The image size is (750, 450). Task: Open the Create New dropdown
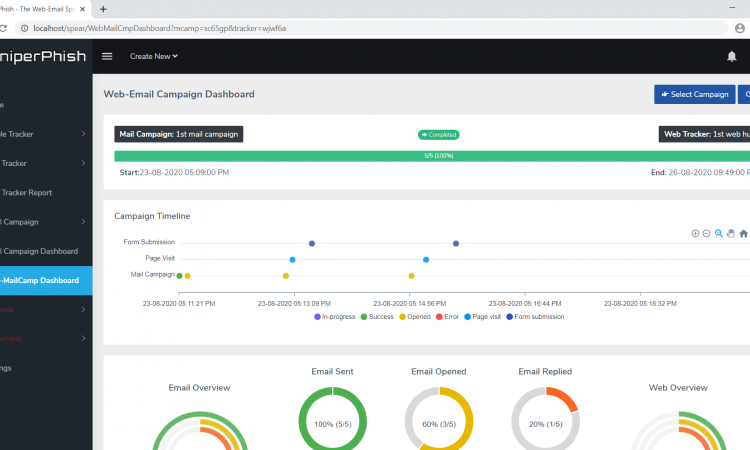click(154, 56)
